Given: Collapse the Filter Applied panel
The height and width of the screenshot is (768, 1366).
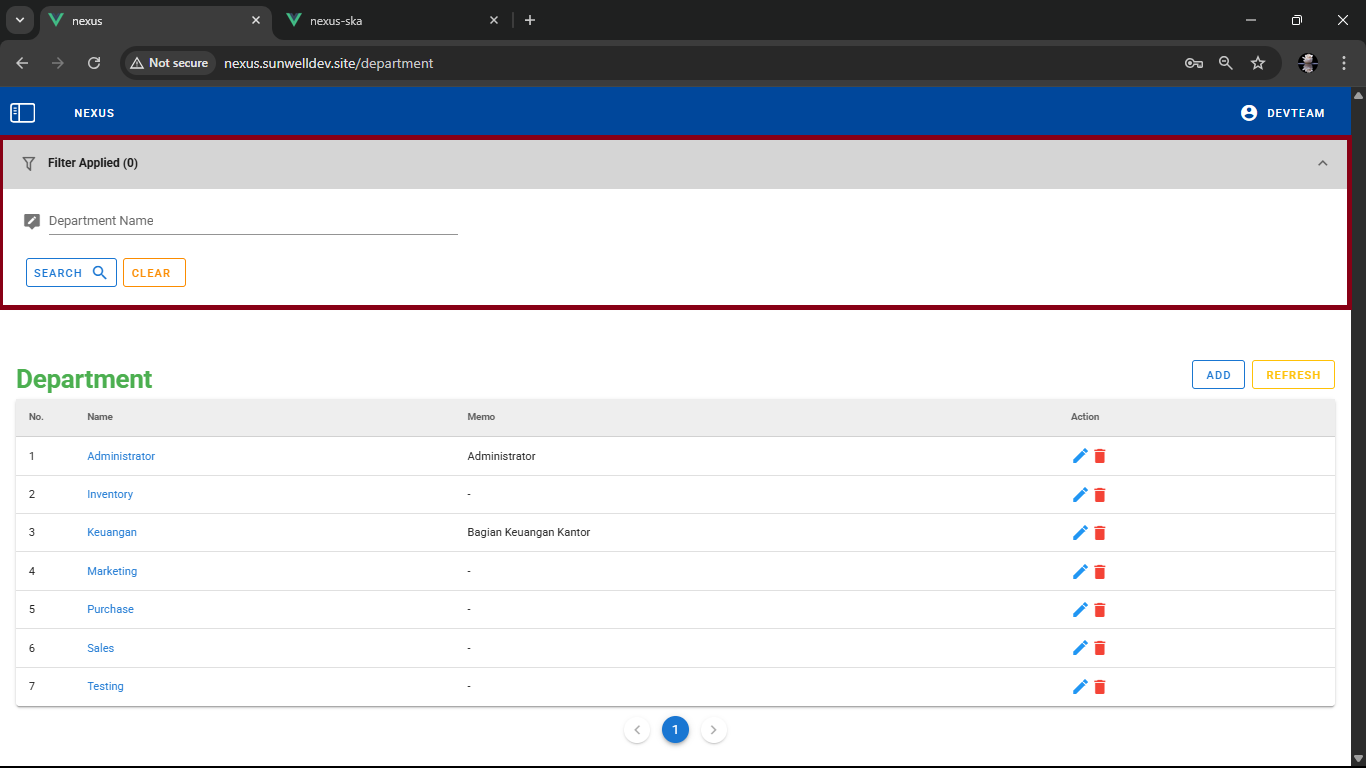Looking at the screenshot, I should click(x=1322, y=163).
